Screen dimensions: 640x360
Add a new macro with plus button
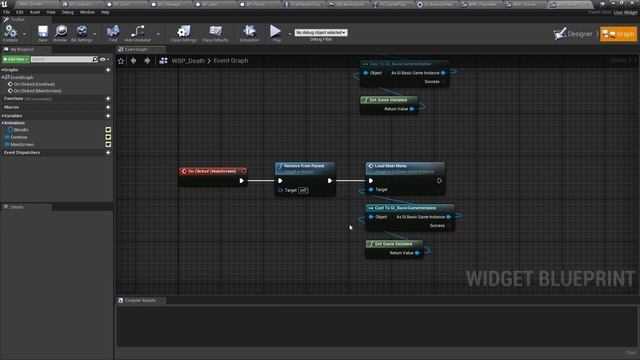click(108, 107)
